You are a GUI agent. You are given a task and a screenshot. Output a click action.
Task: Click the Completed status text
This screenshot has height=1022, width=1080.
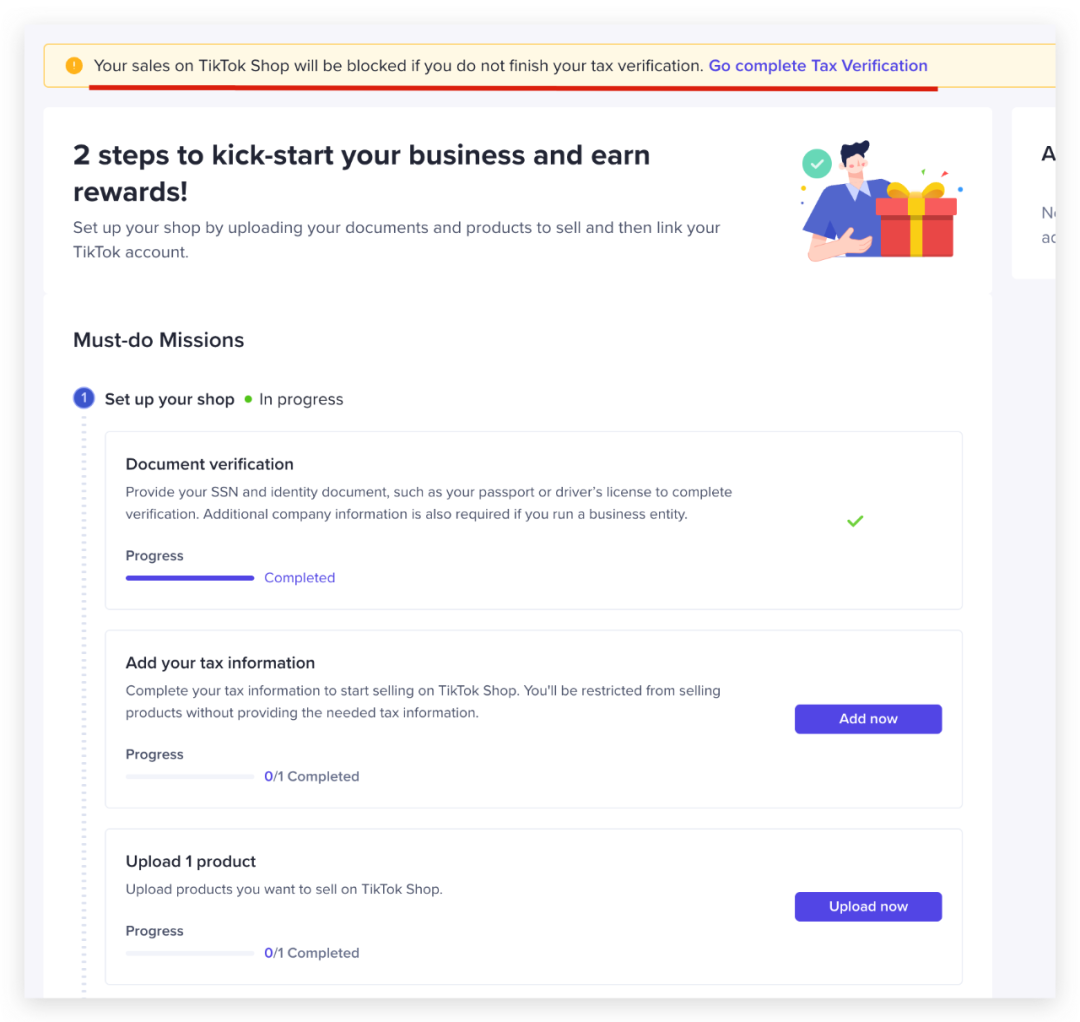click(x=299, y=578)
